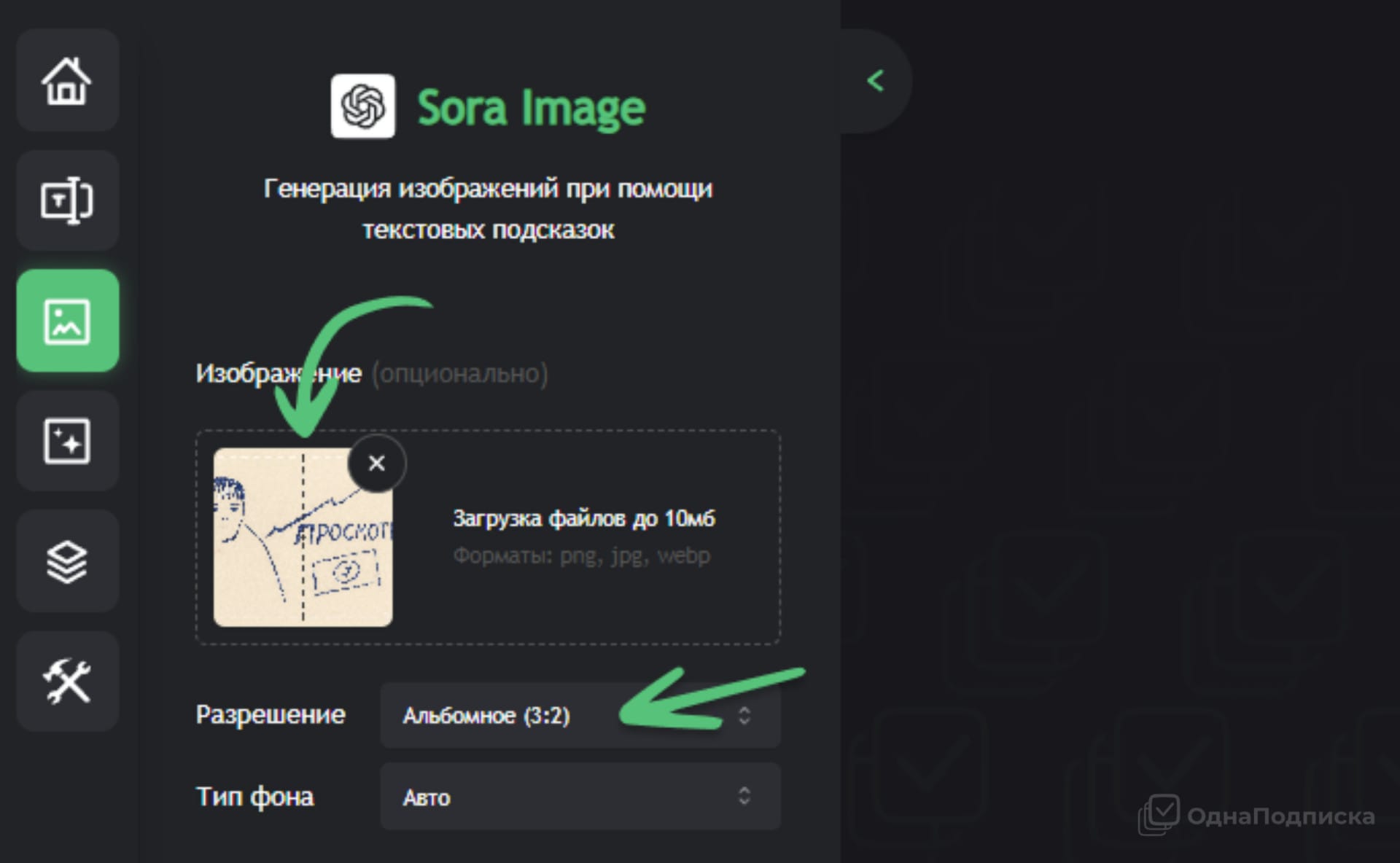Open the text generation tool icon

point(67,200)
